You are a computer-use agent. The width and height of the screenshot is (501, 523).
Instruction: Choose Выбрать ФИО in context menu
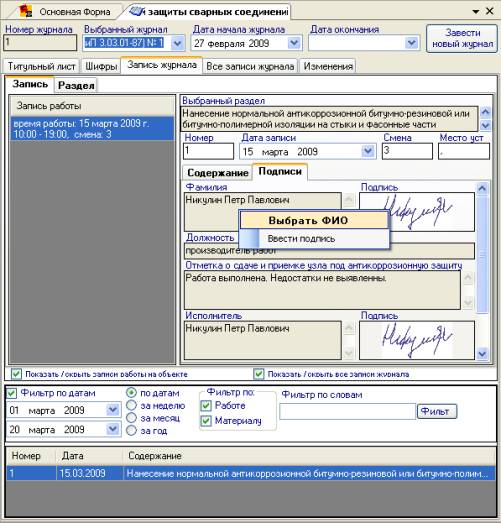tap(314, 220)
